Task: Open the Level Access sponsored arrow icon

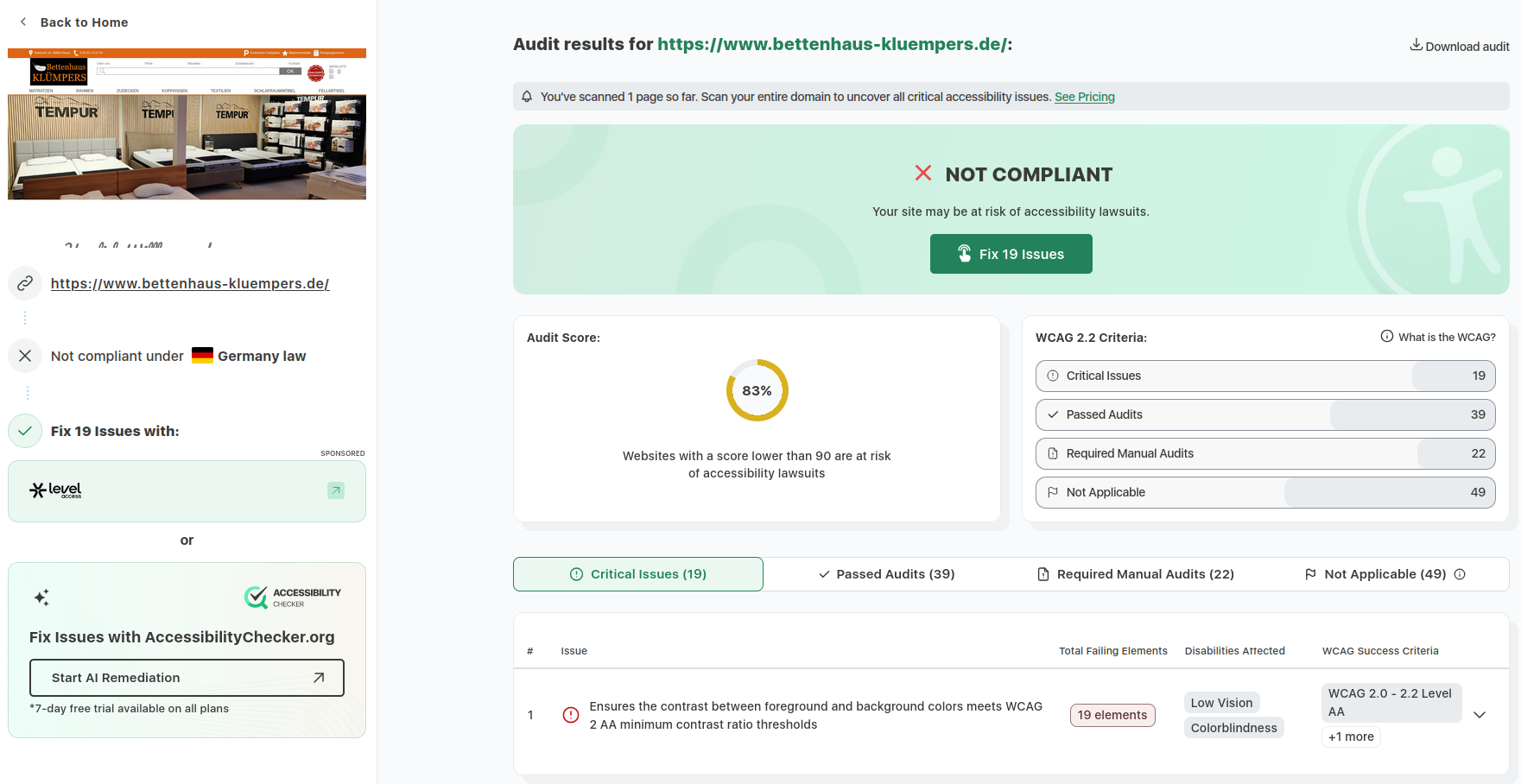Action: [336, 490]
